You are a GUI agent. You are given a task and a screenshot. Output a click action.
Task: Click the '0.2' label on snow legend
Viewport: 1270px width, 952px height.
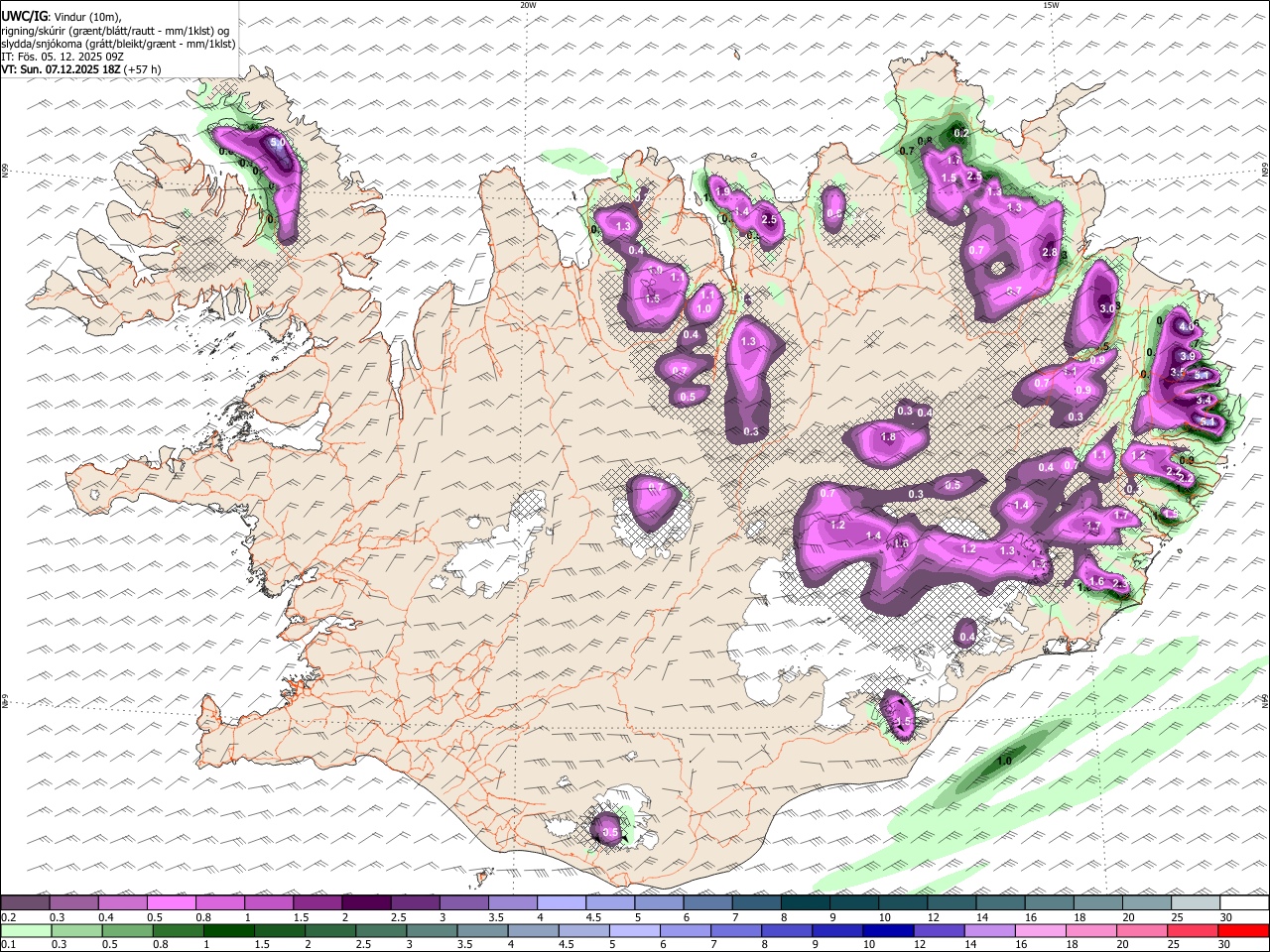pyautogui.click(x=7, y=917)
